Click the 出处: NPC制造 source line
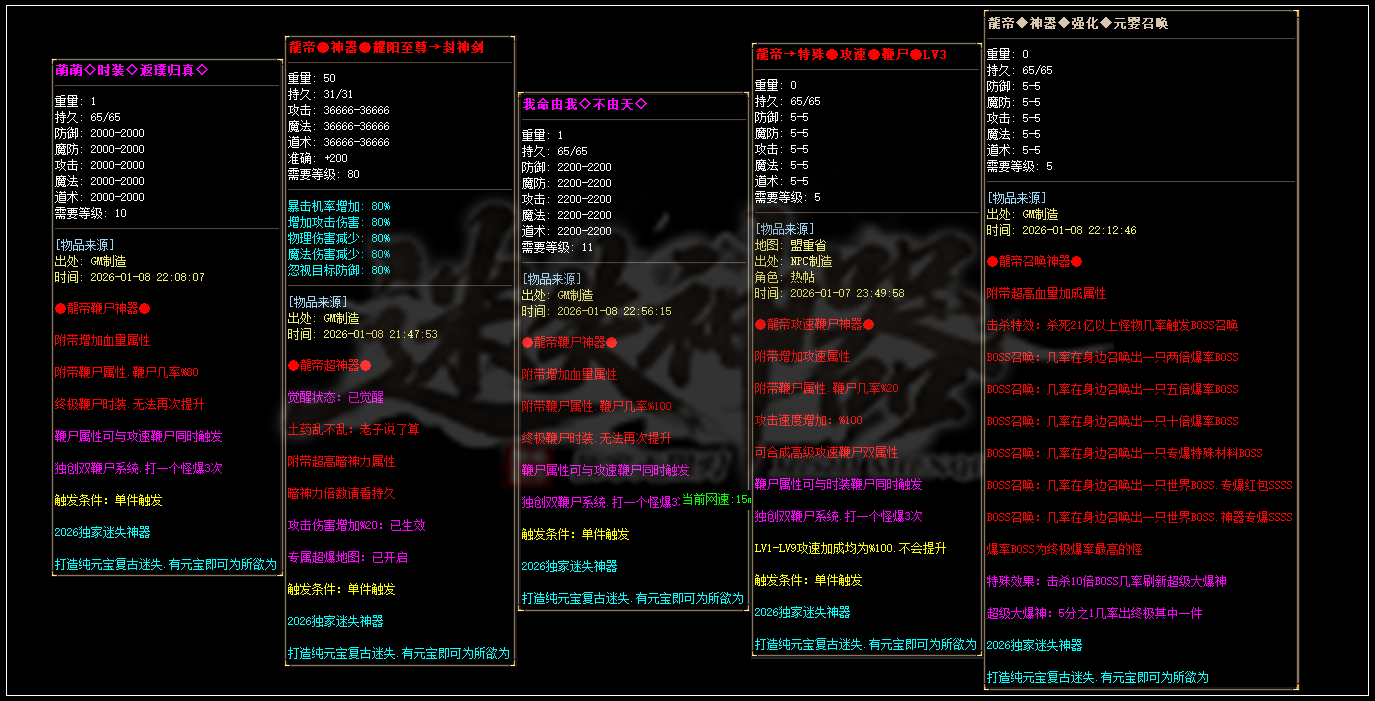The width and height of the screenshot is (1375, 701). [793, 261]
